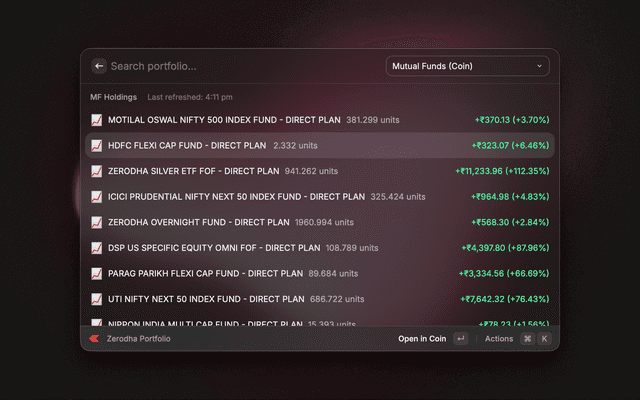Click chart icon beside HDFC Flexi Cap Fund
The image size is (640, 400).
coord(97,145)
